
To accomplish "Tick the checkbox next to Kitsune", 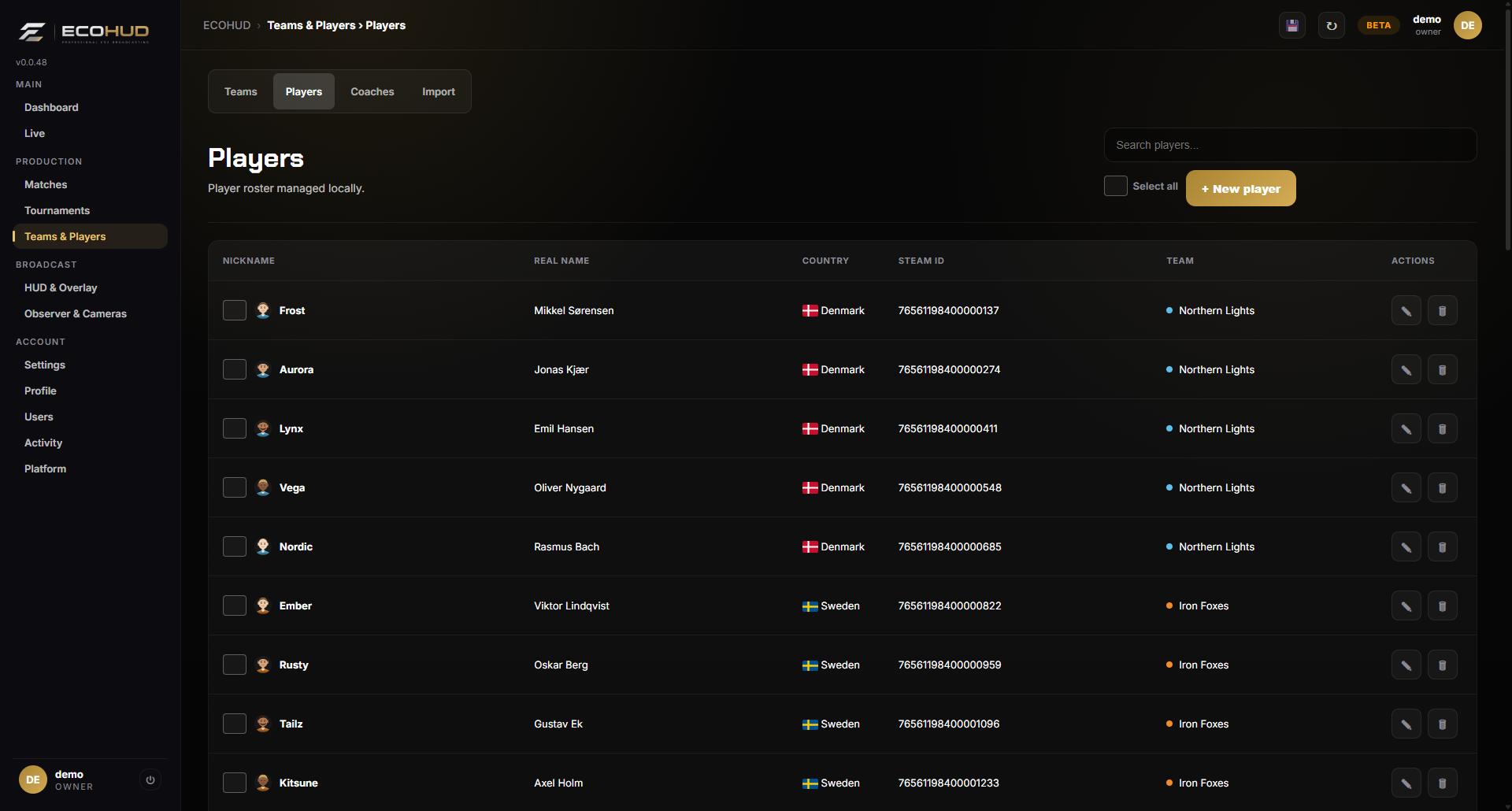I will [x=235, y=783].
